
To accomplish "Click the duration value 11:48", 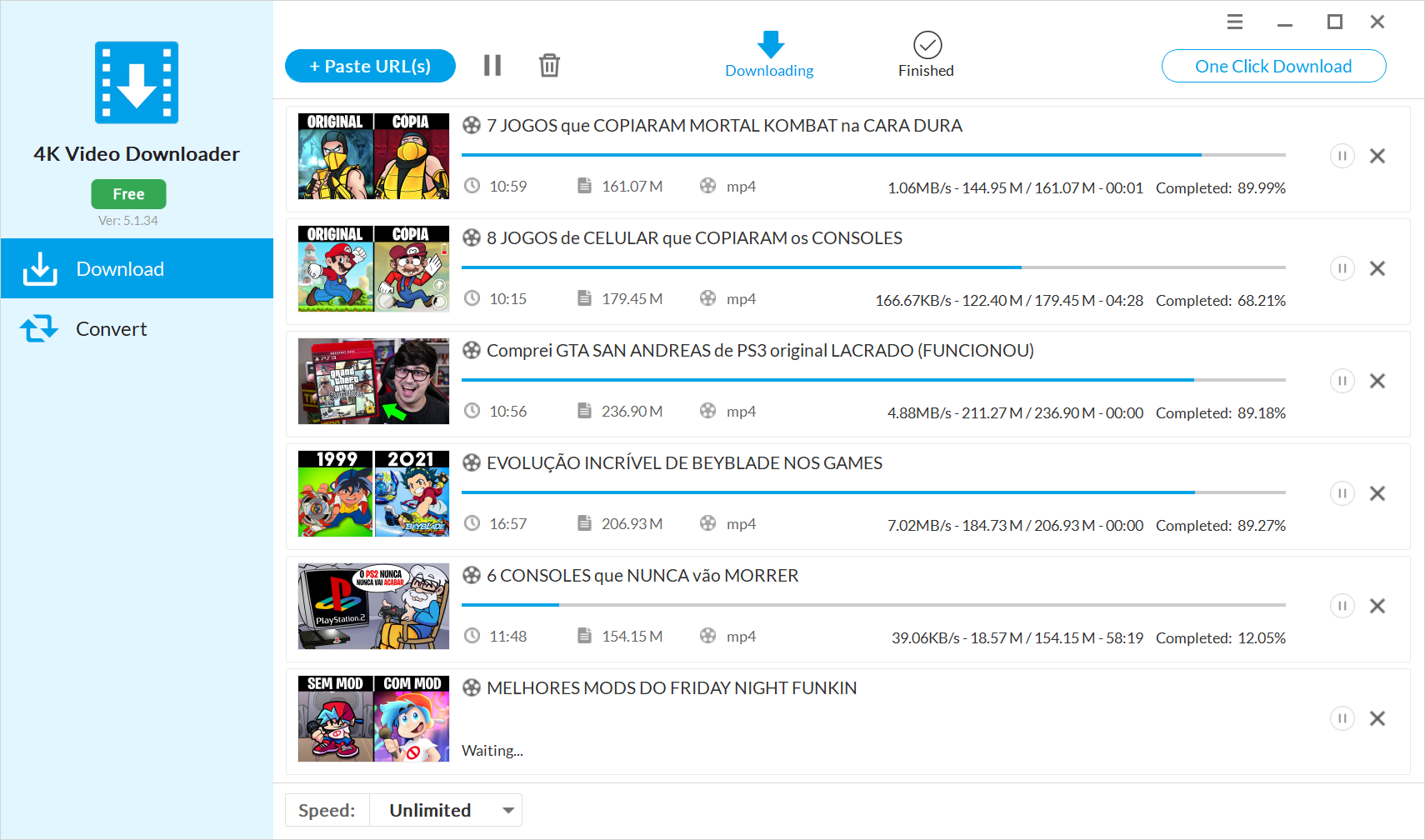I will (x=508, y=637).
